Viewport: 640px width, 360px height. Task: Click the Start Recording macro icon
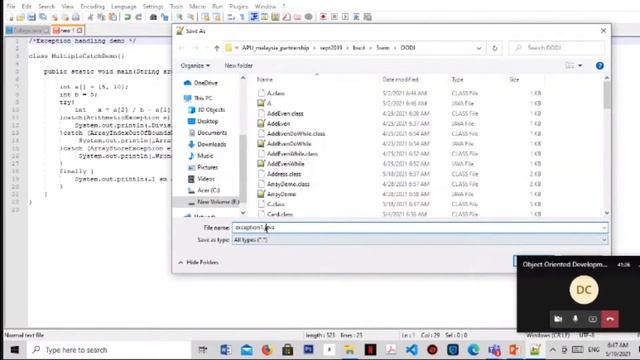coord(323,17)
